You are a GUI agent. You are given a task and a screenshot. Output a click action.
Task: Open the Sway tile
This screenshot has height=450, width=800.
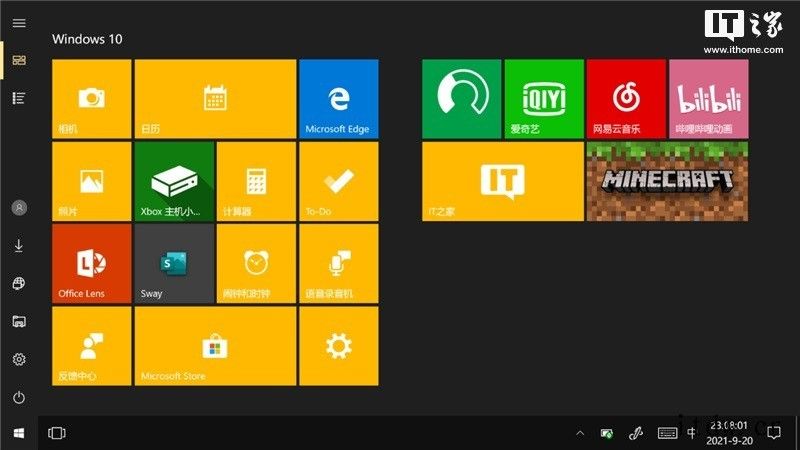point(174,264)
